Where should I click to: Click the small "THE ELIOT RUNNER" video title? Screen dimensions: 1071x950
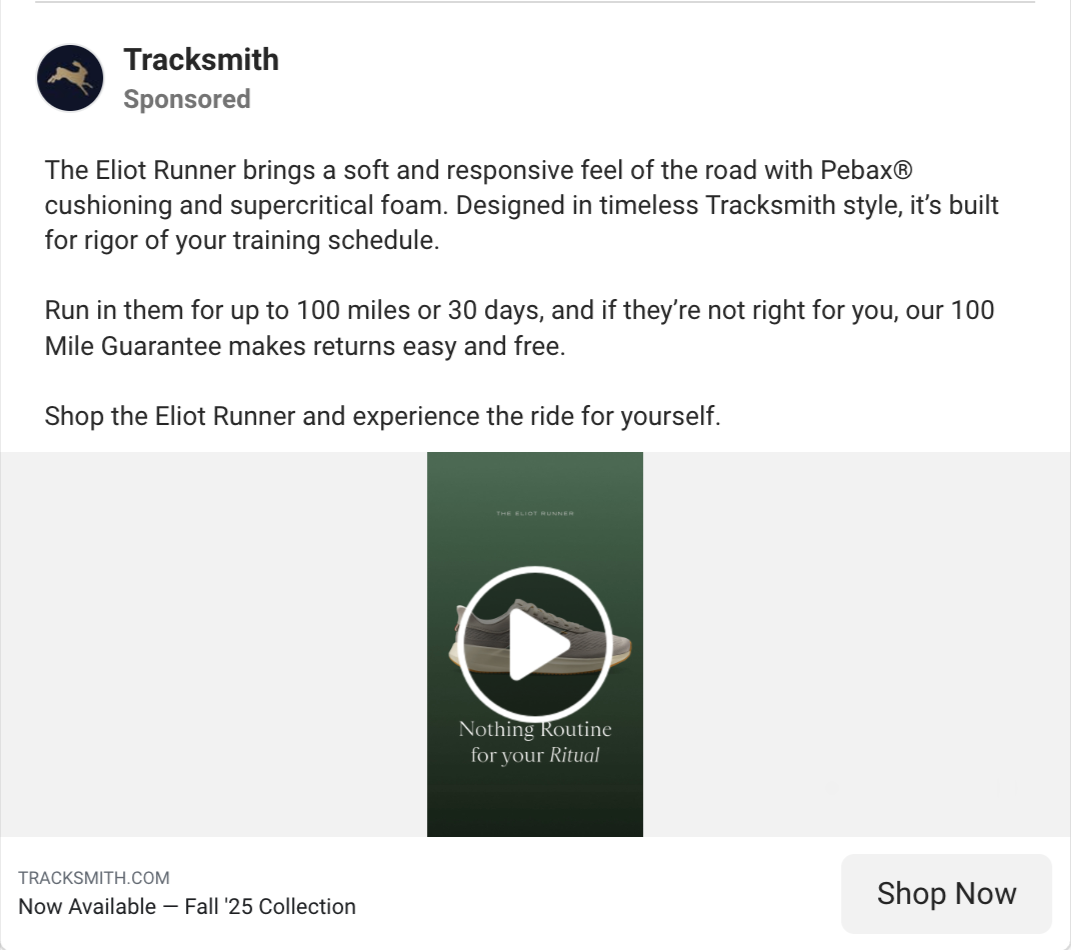535,514
